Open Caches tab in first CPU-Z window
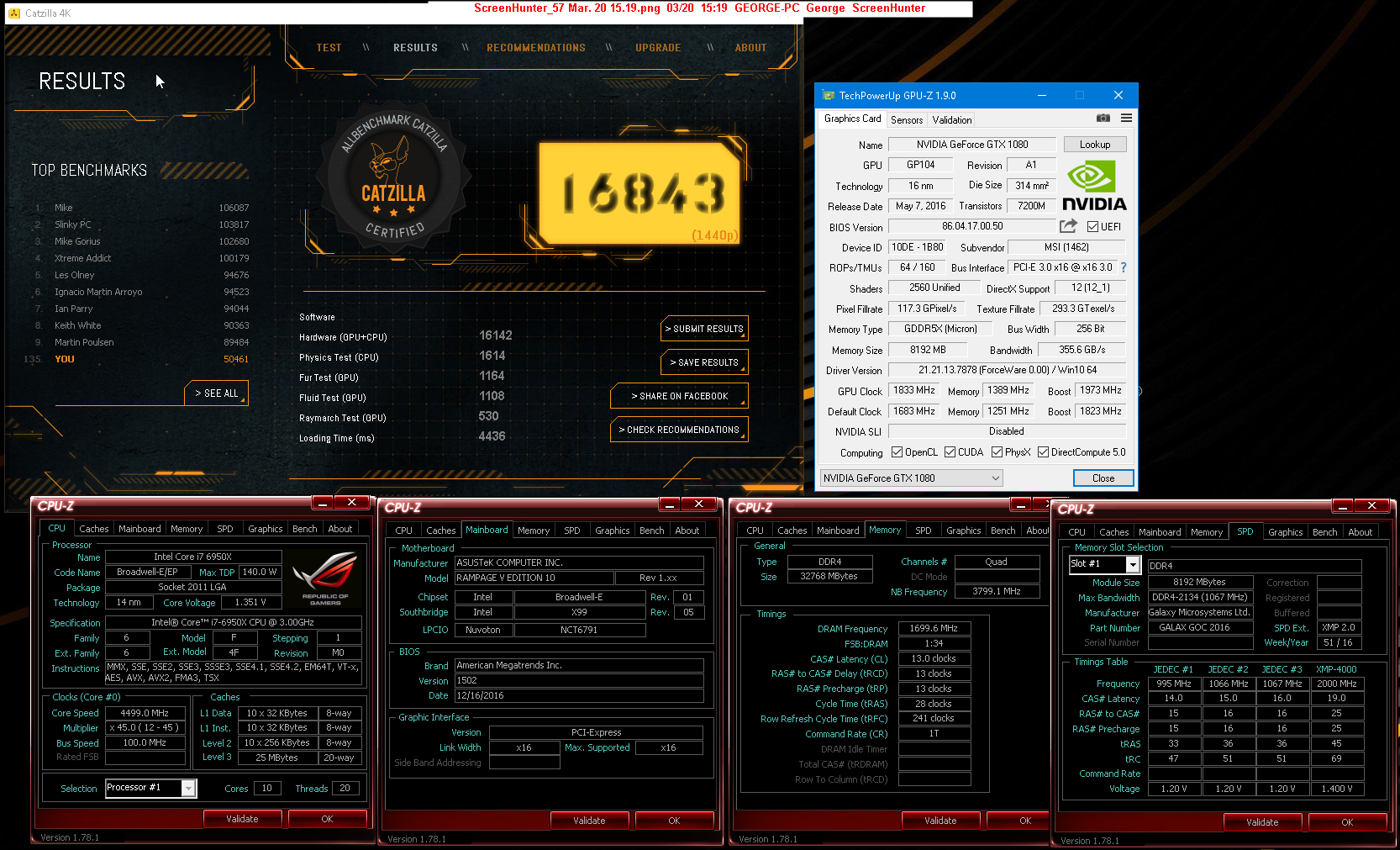The height and width of the screenshot is (850, 1400). click(x=94, y=529)
